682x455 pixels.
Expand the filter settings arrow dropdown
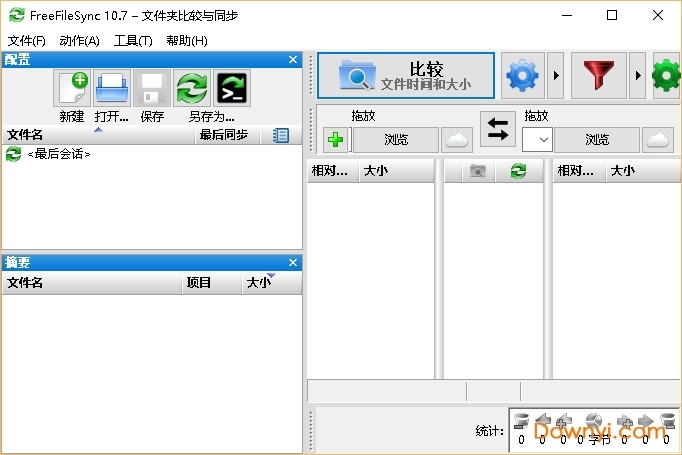pos(638,76)
